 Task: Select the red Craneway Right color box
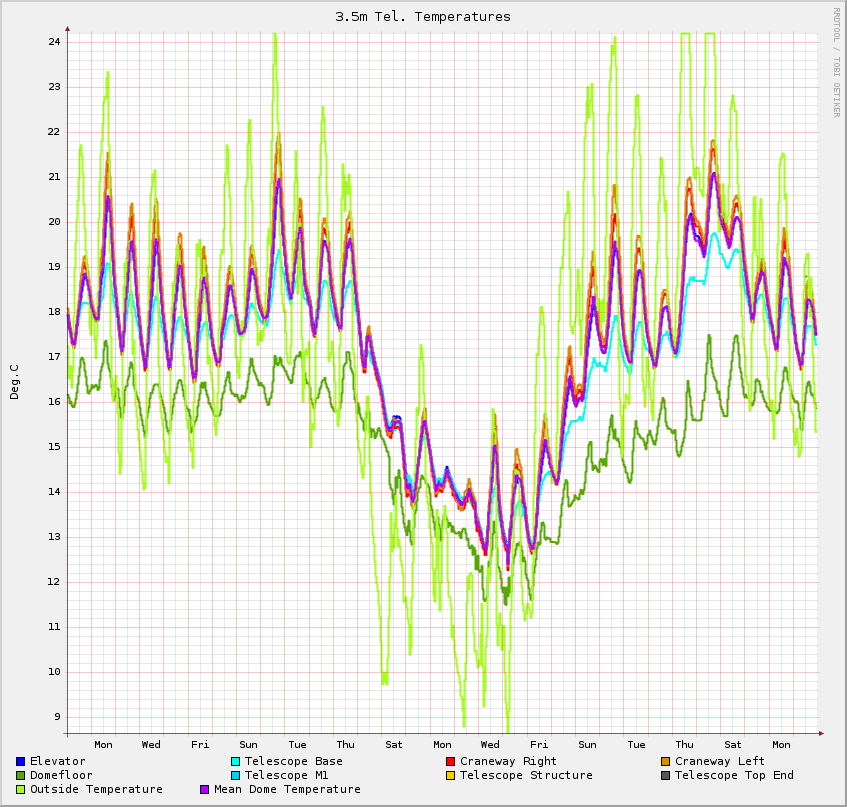point(450,762)
